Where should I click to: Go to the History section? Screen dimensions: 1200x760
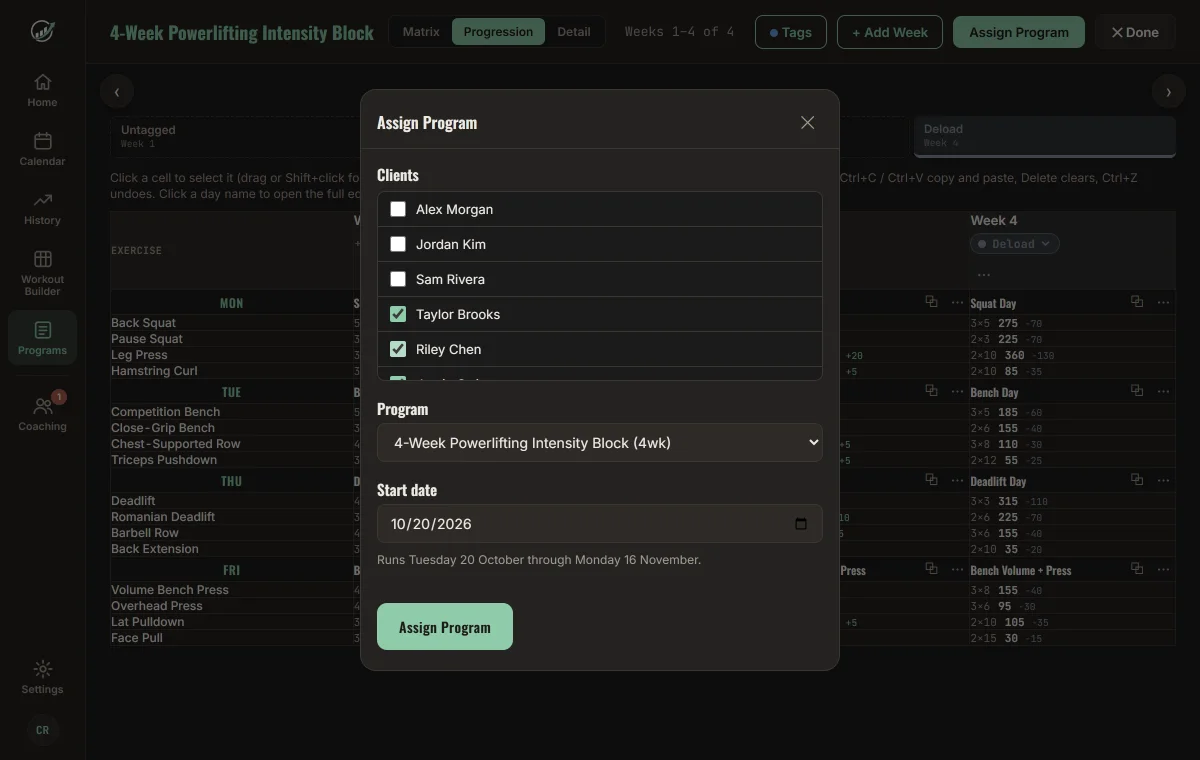tap(42, 208)
